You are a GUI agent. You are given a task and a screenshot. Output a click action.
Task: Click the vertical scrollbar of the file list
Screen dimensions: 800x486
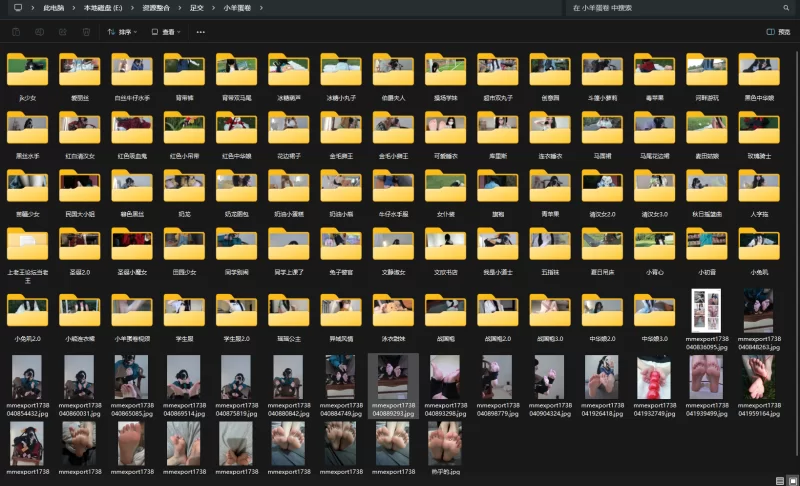click(x=797, y=253)
